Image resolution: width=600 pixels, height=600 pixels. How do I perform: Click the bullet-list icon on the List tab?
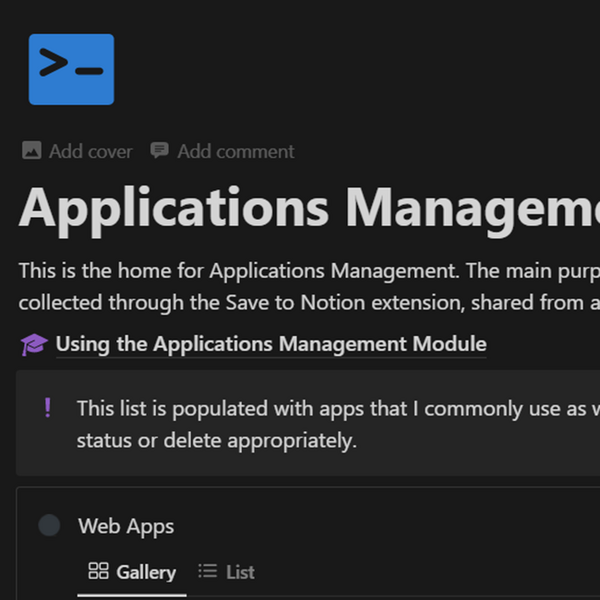(x=208, y=572)
